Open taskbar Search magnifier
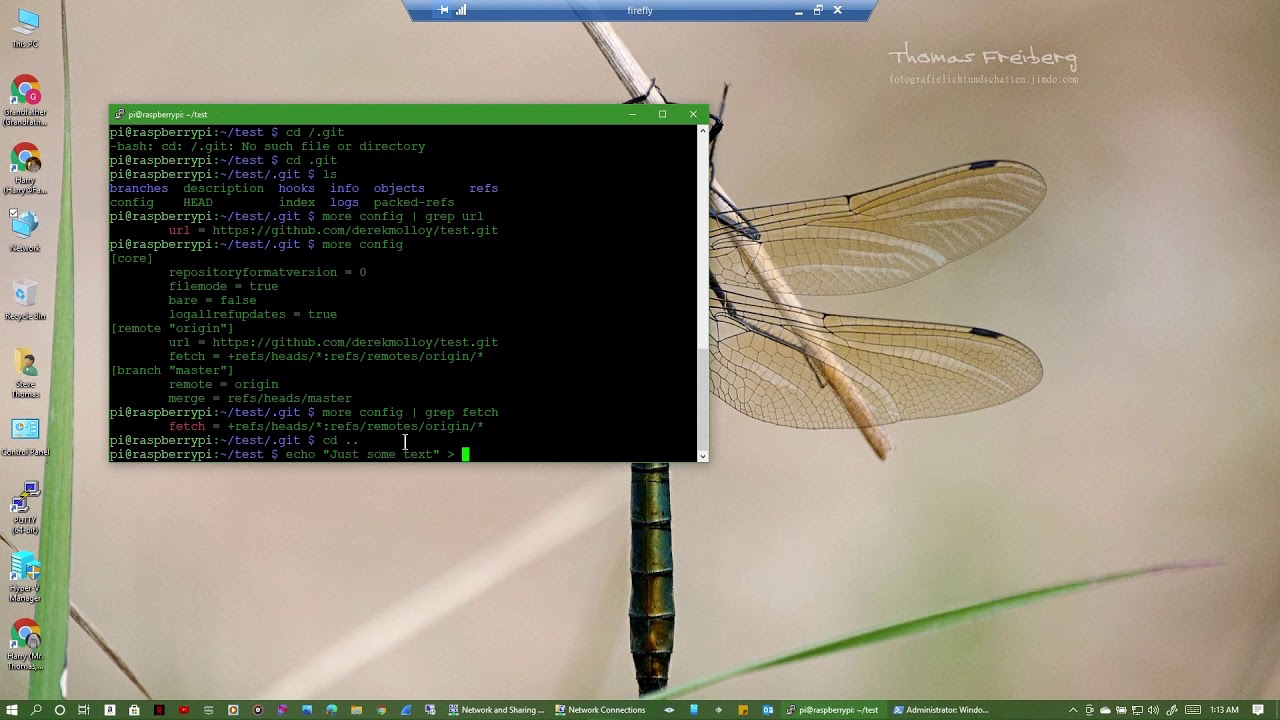 36,710
